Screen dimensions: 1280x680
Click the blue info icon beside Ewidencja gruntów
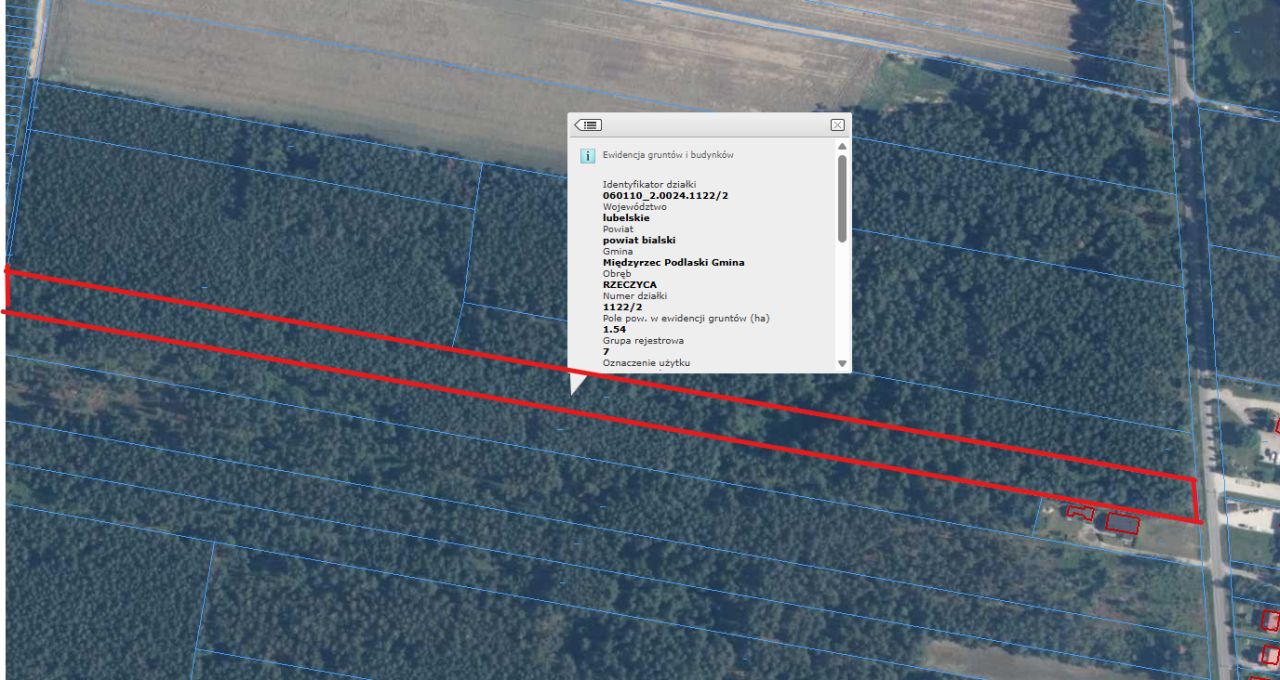click(x=588, y=156)
